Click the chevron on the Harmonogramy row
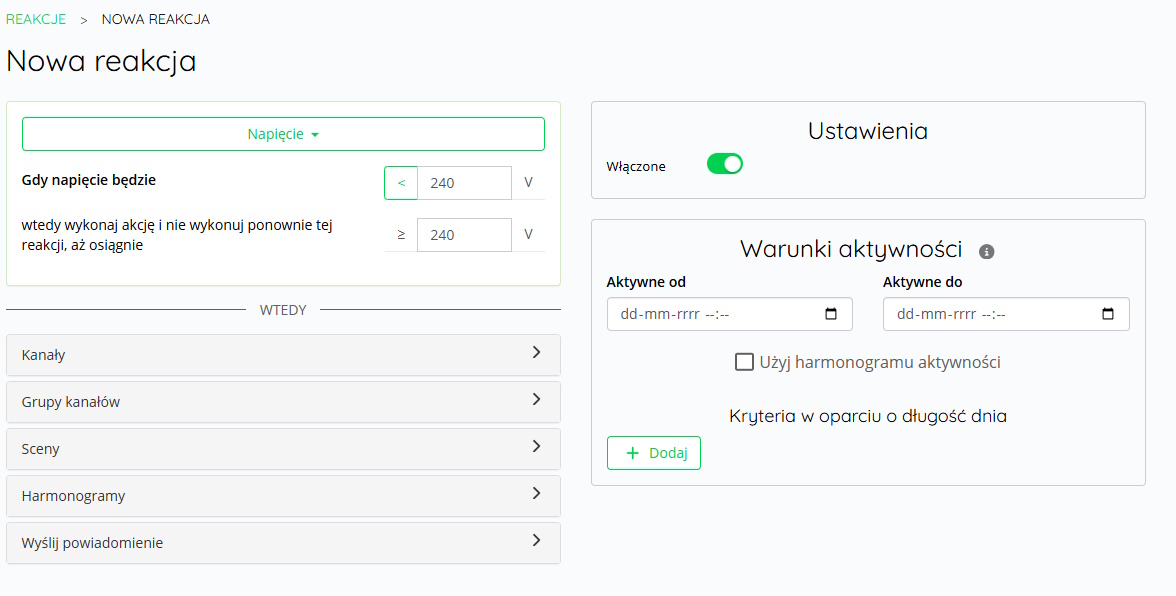This screenshot has height=596, width=1176. pyautogui.click(x=537, y=495)
